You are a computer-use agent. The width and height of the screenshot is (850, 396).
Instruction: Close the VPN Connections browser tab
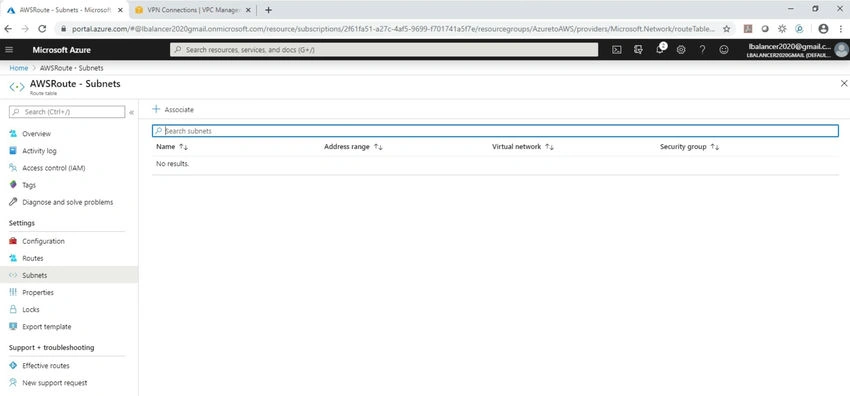(x=247, y=10)
